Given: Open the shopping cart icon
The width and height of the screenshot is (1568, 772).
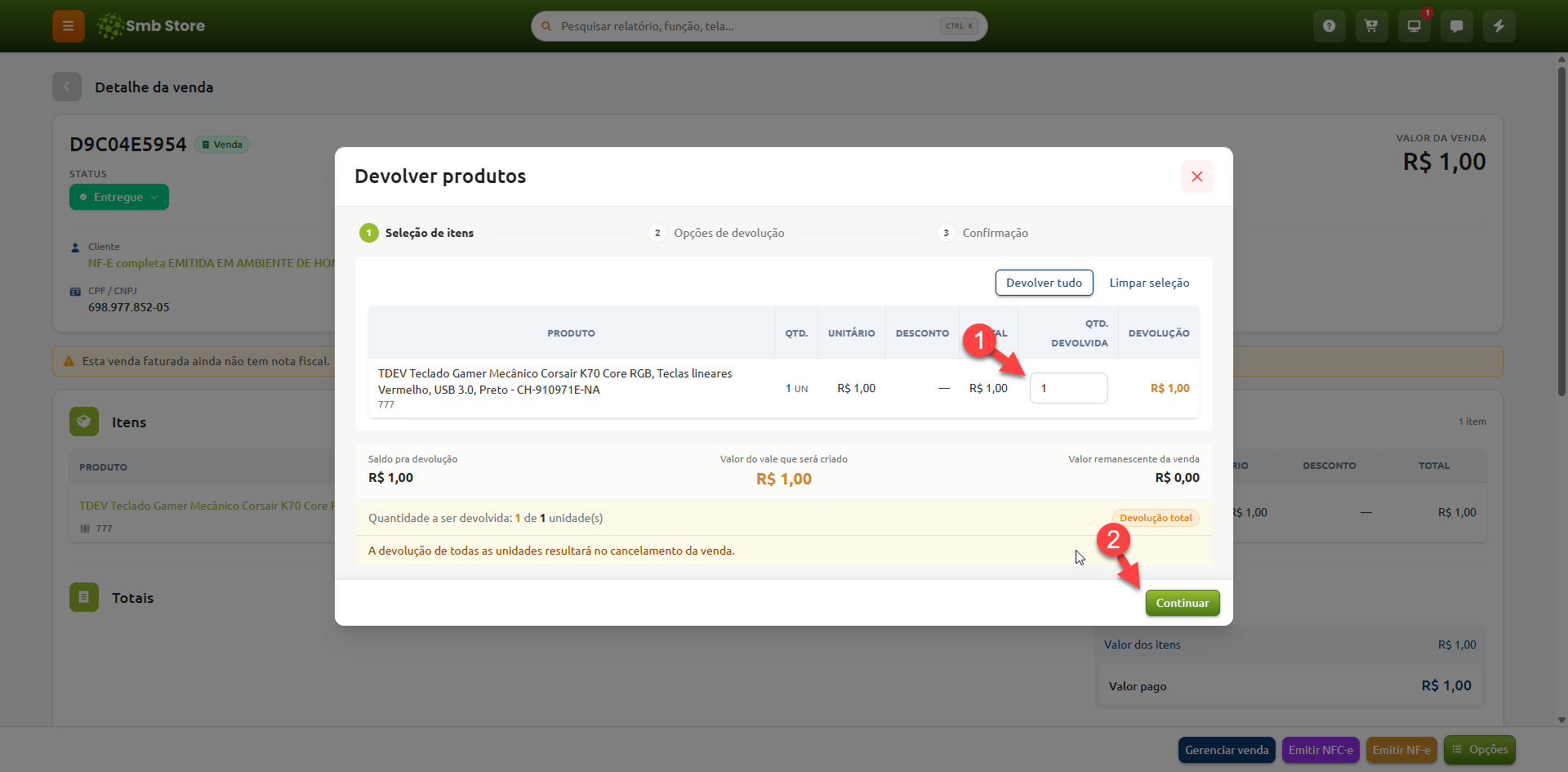Looking at the screenshot, I should coord(1372,26).
